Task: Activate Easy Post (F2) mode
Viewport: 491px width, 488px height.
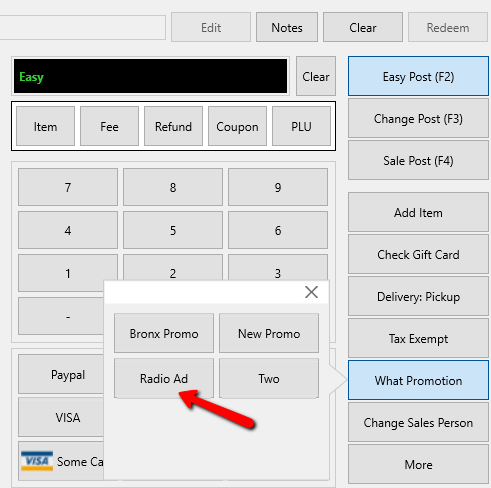Action: coord(418,76)
